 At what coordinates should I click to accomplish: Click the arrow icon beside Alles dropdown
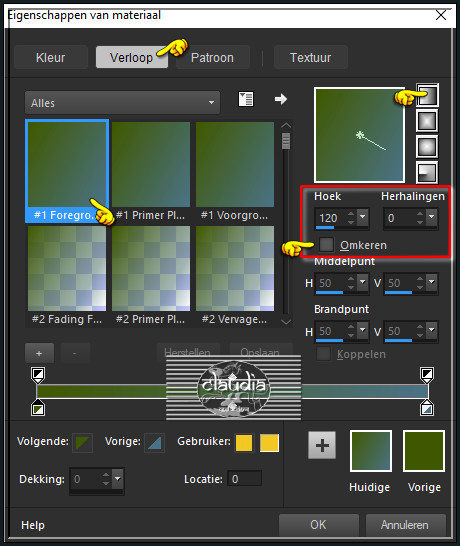coord(281,99)
